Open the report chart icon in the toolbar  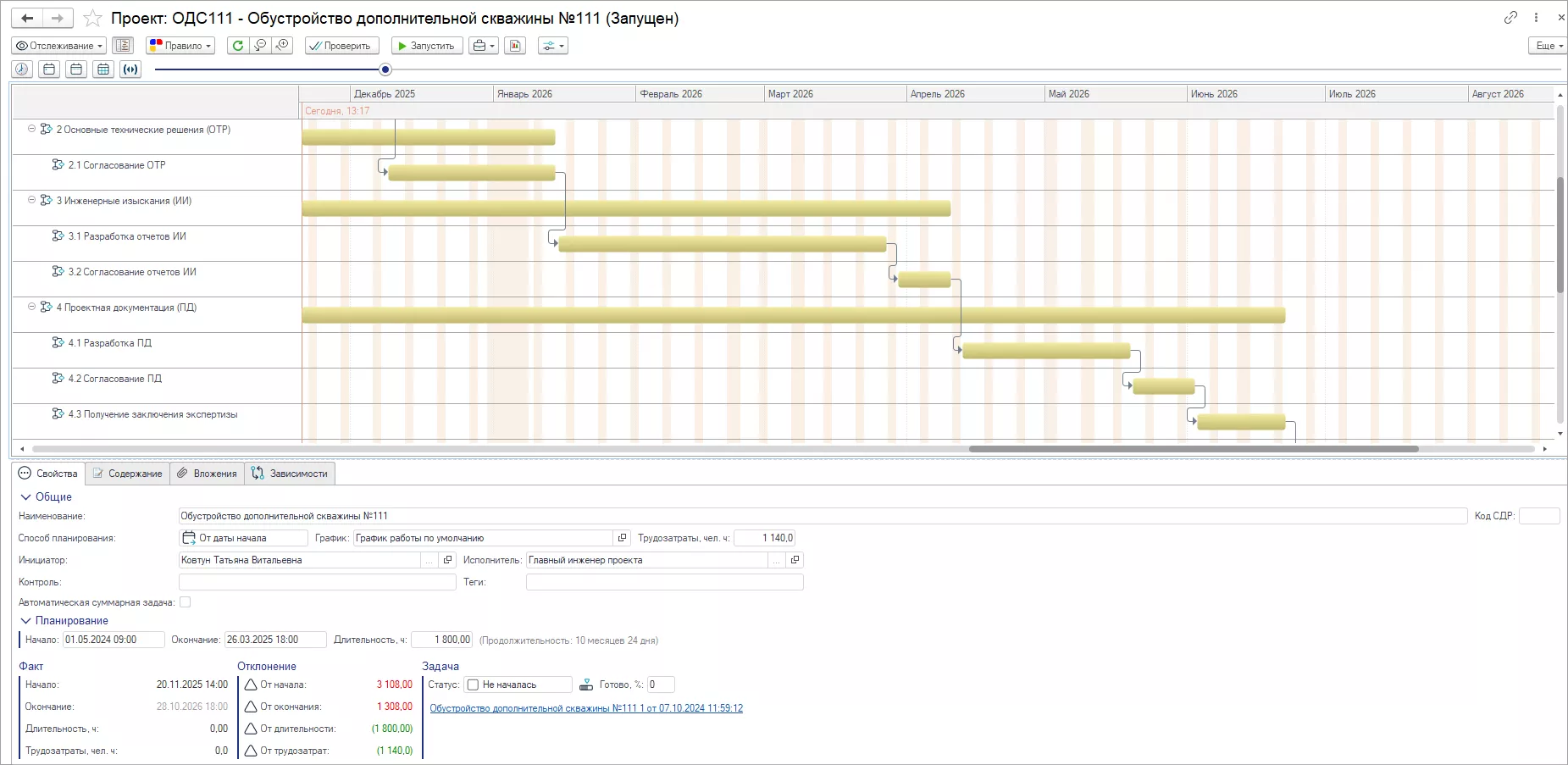click(x=515, y=46)
